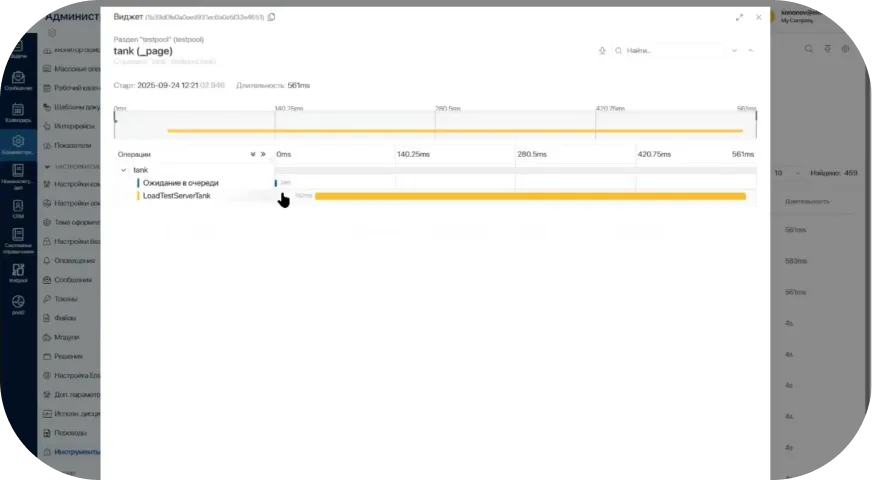Select the Ожидание в очереди operation
The image size is (872, 480).
(180, 183)
